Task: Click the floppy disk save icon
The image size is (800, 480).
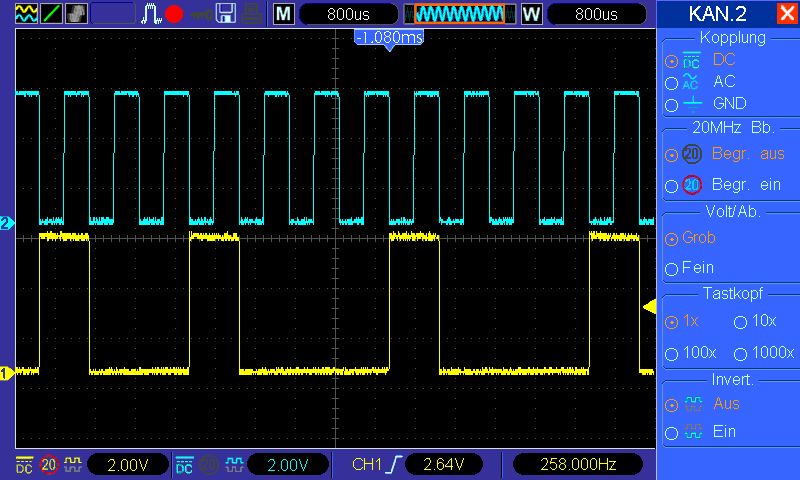Action: coord(226,14)
